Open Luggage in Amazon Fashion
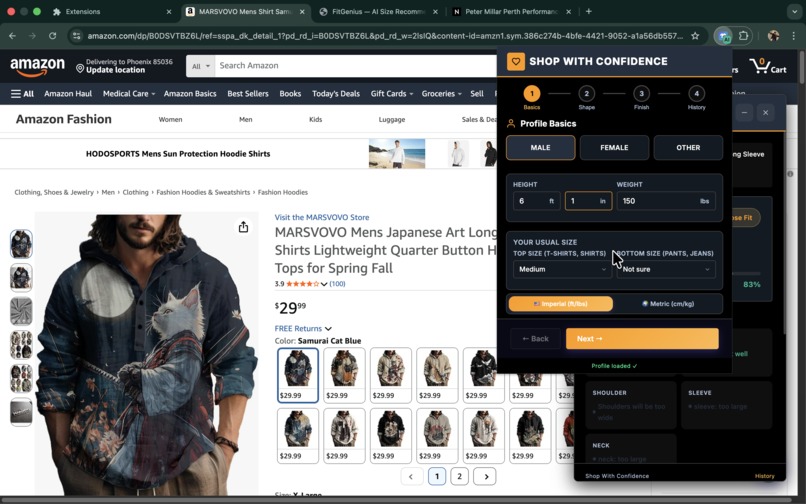Image resolution: width=806 pixels, height=504 pixels. (392, 119)
